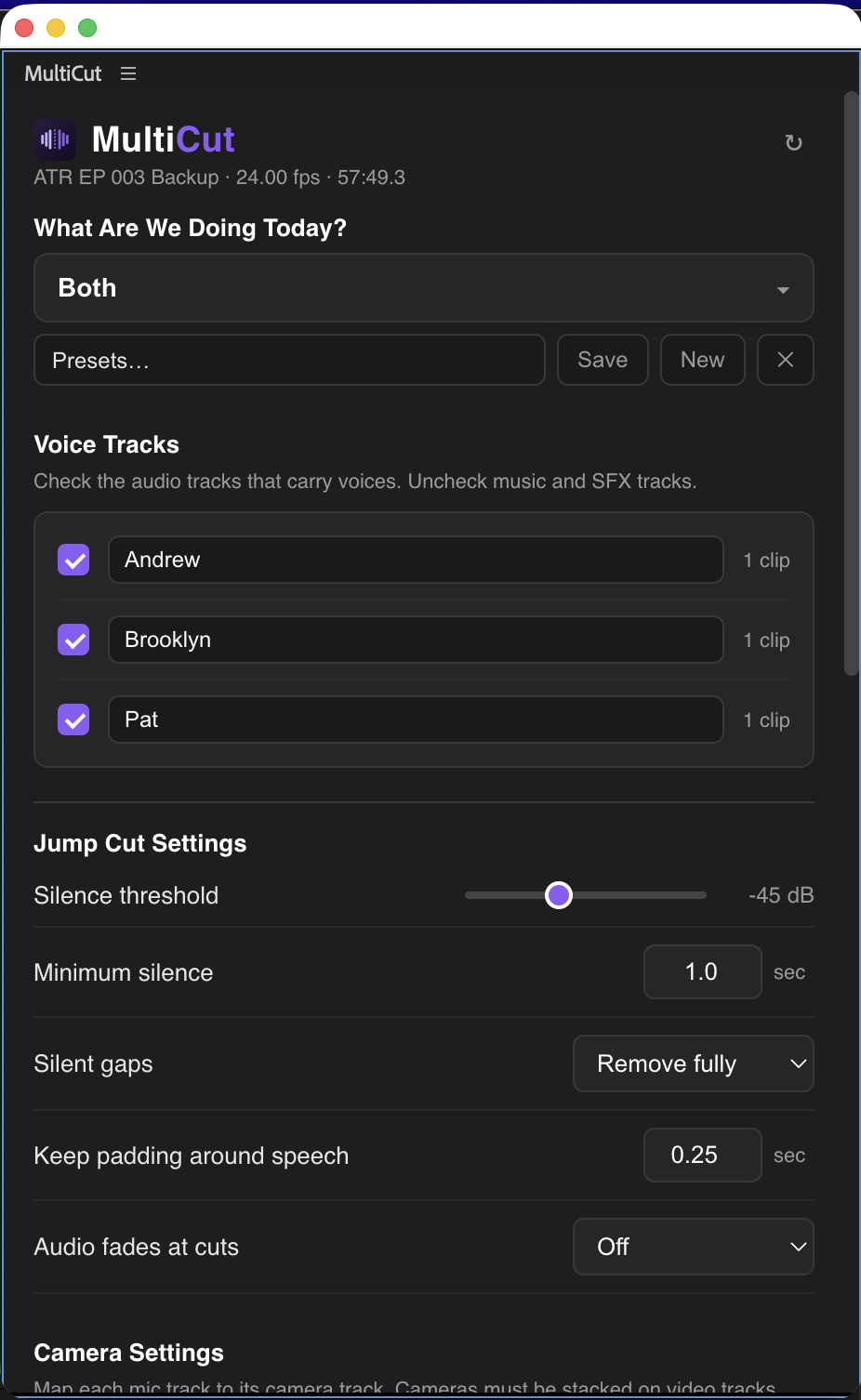Click the refresh icon beside MultiCut title
Image resolution: width=861 pixels, height=1400 pixels.
[x=793, y=142]
